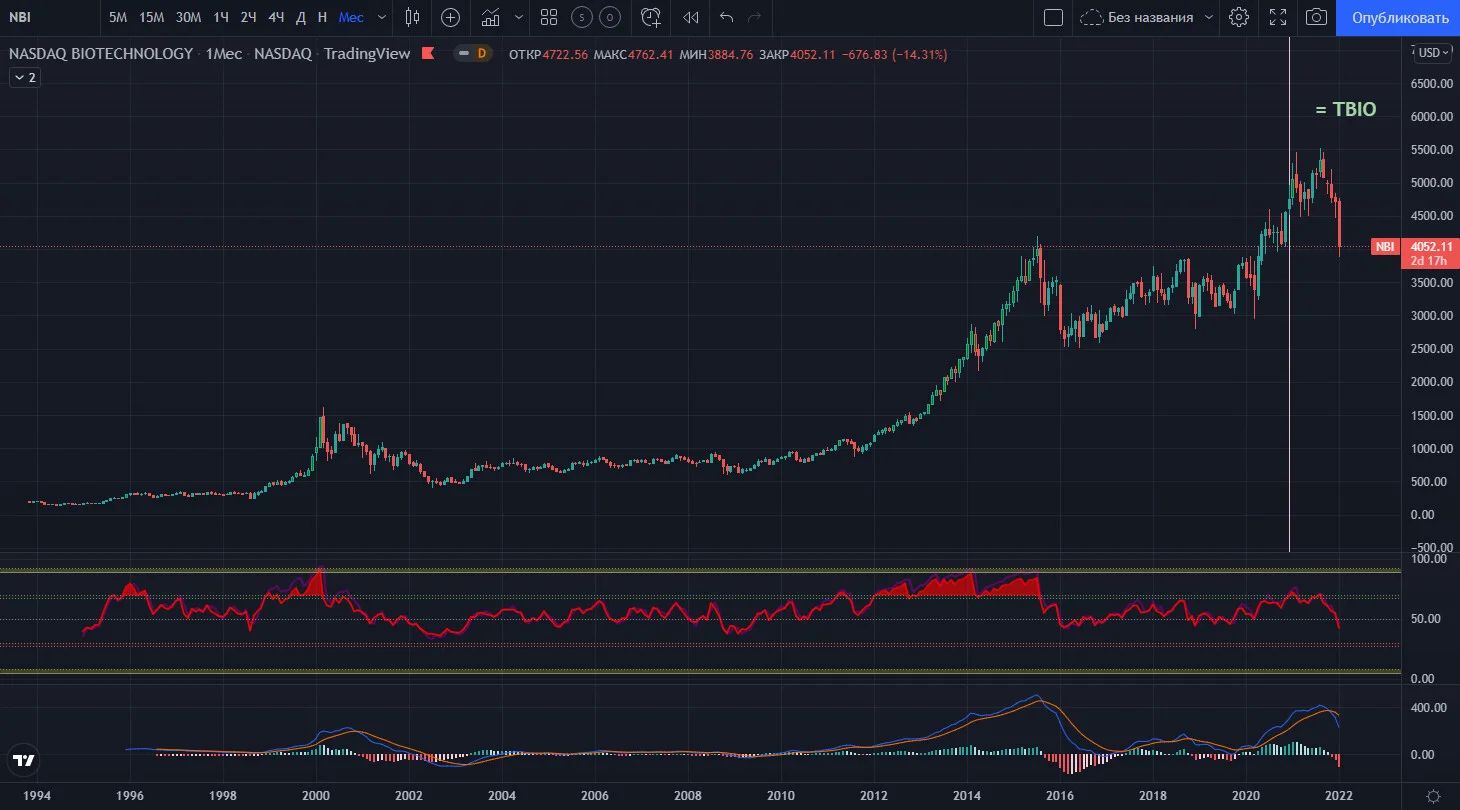Click the Опубликовать publish button
Image resolution: width=1460 pixels, height=810 pixels.
point(1399,17)
